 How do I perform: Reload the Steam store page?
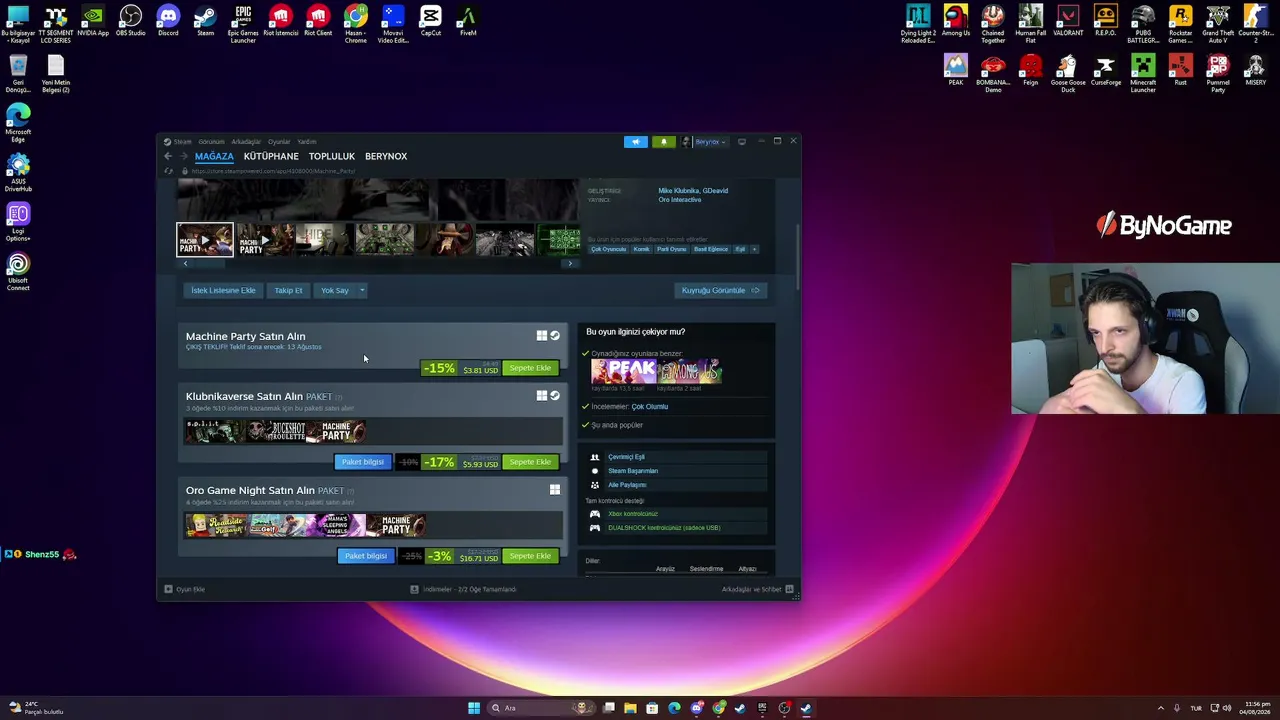tap(168, 171)
